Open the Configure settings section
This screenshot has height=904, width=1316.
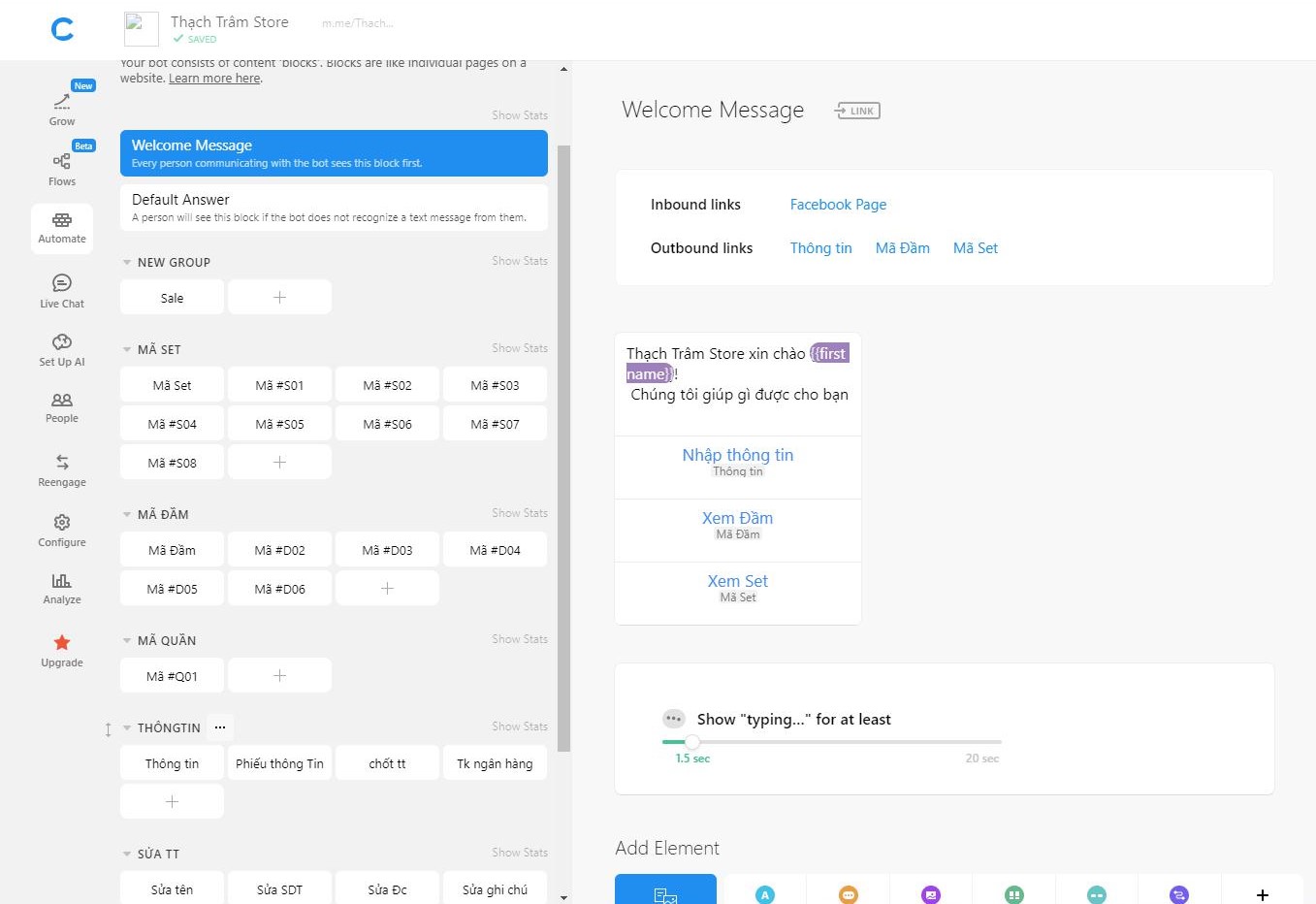click(x=62, y=530)
